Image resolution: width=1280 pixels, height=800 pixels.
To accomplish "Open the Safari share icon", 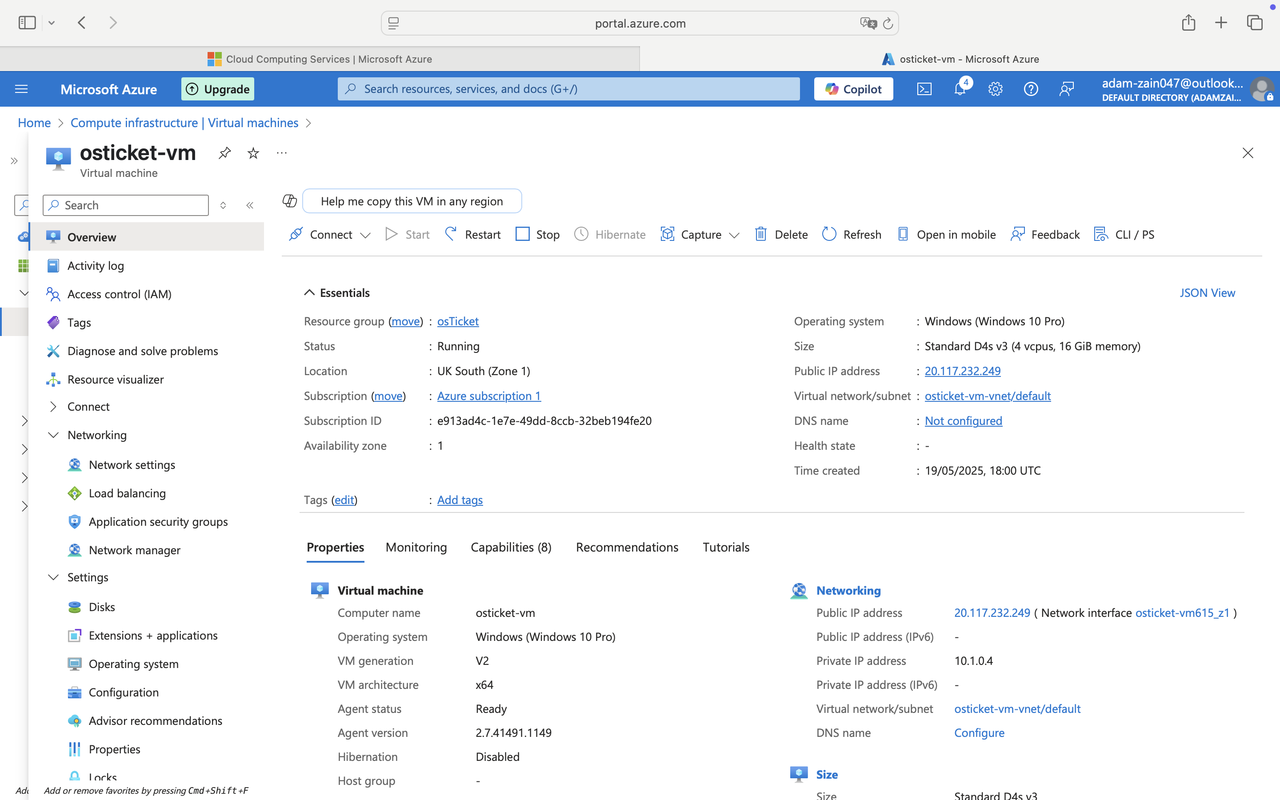I will coord(1188,22).
